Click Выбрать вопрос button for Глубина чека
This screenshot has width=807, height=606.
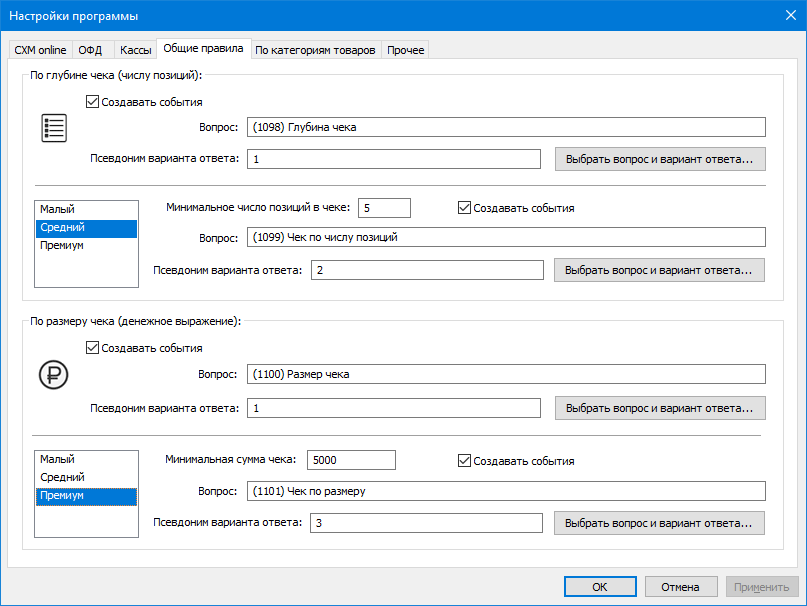[x=659, y=159]
